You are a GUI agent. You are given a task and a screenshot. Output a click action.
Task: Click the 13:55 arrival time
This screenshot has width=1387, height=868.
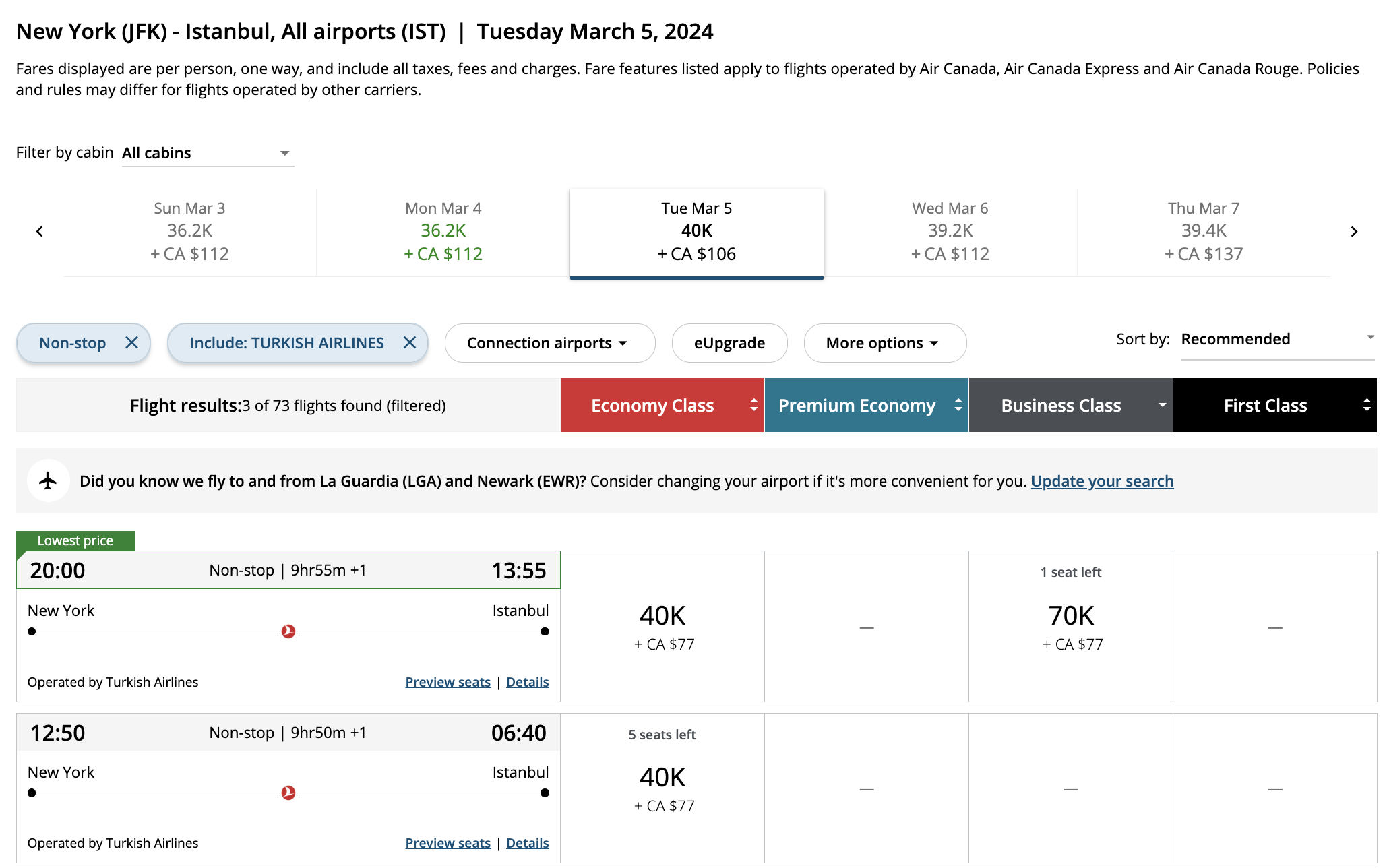(518, 571)
